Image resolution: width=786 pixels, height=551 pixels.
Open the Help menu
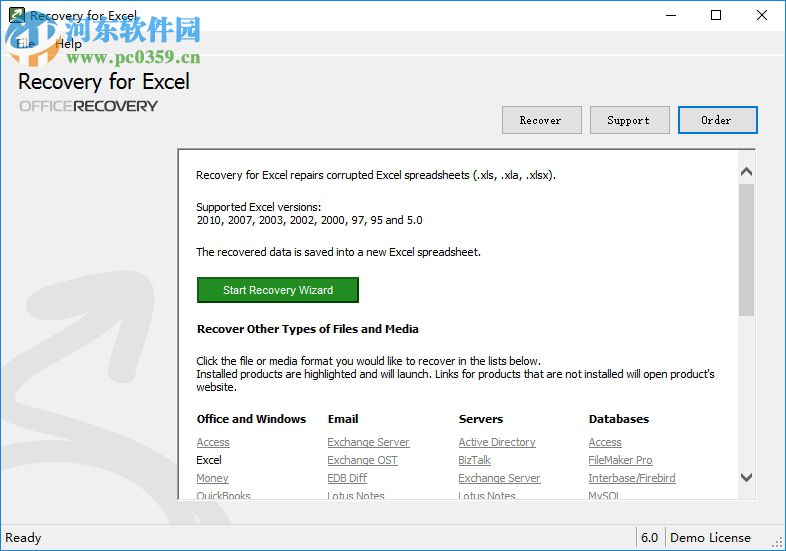click(x=69, y=44)
